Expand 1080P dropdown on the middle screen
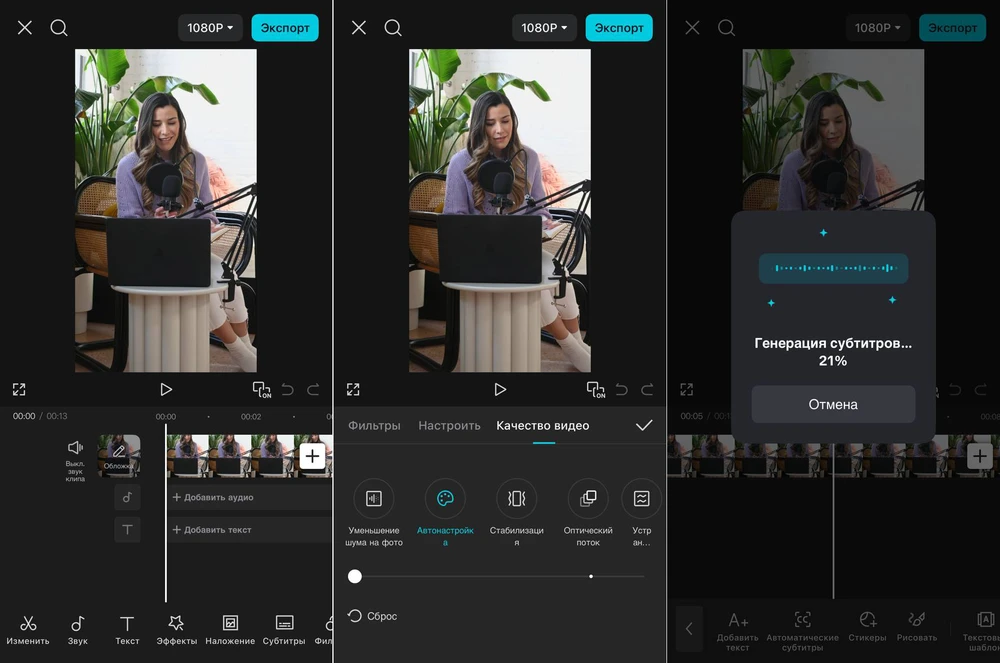The height and width of the screenshot is (663, 1000). [544, 28]
